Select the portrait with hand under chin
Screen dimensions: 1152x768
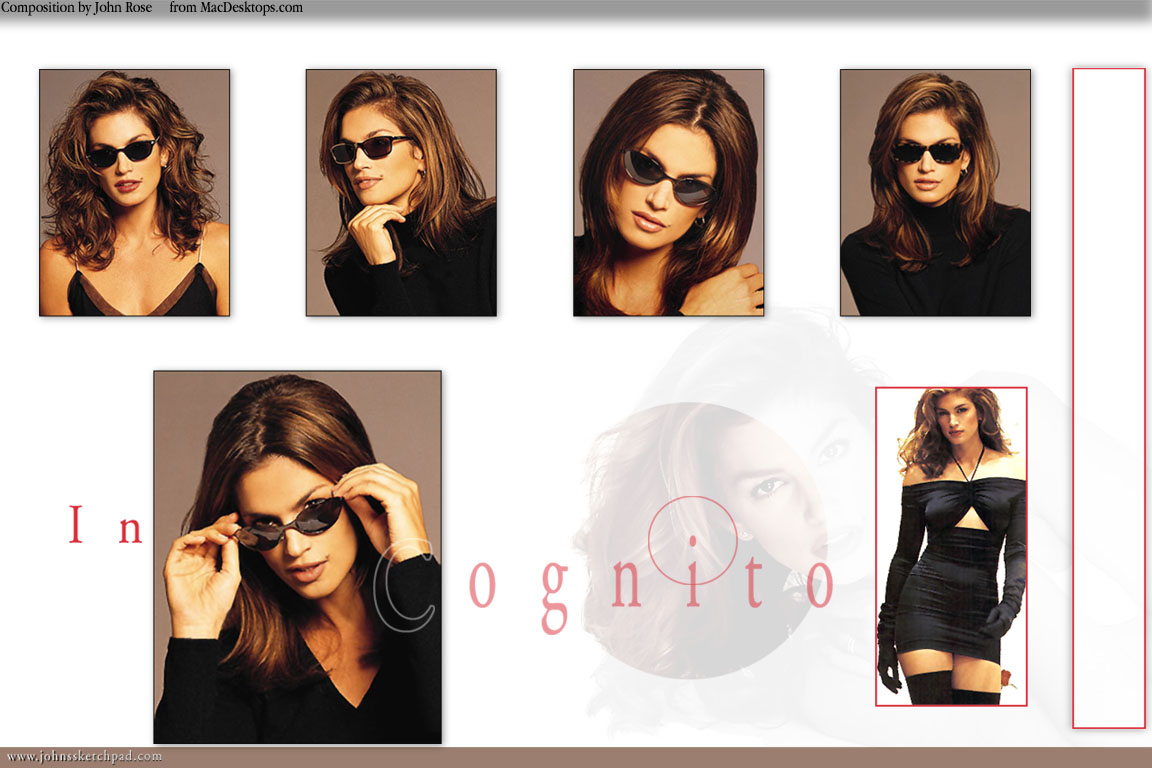401,193
